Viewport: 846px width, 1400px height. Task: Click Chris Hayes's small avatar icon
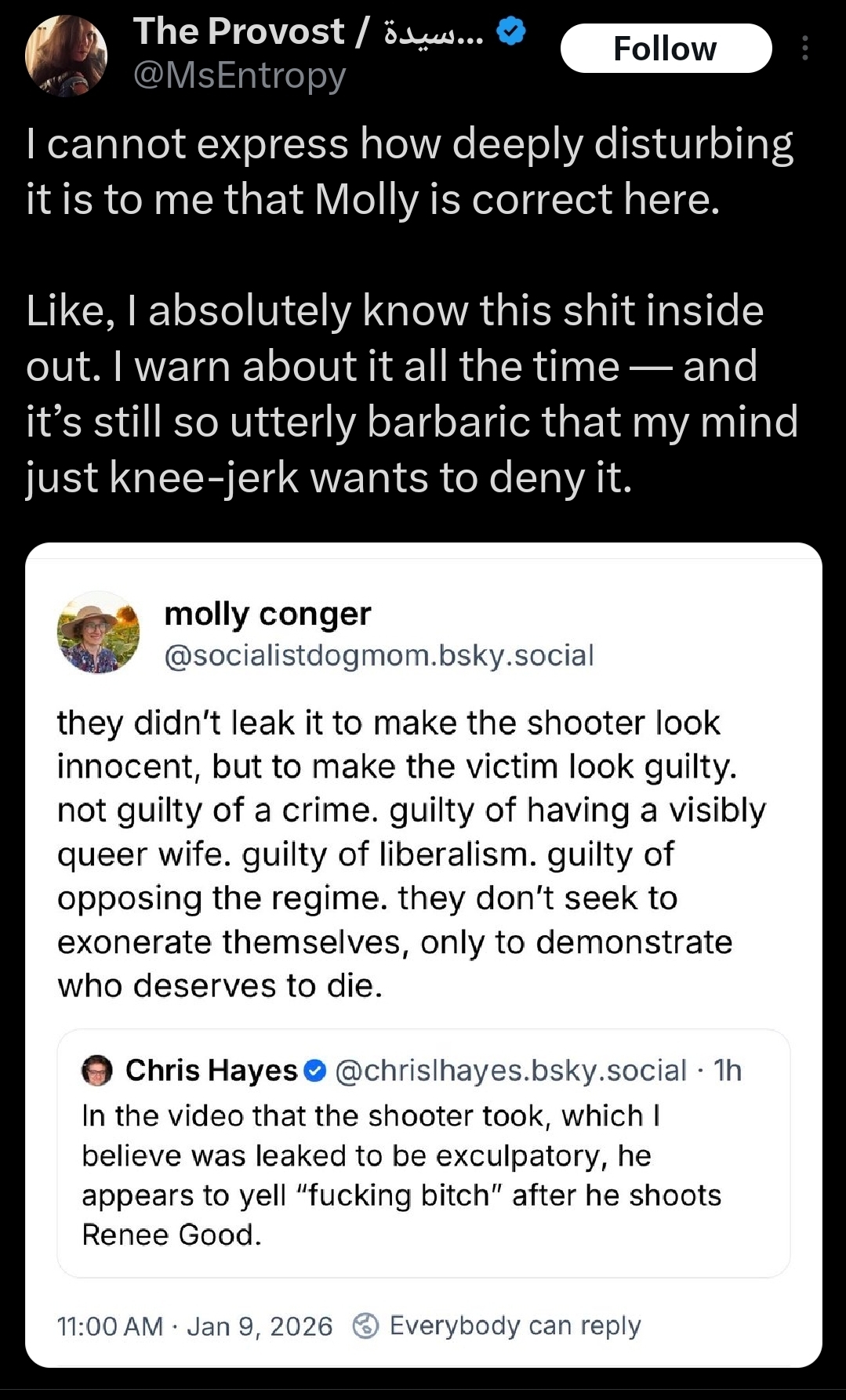(x=97, y=1070)
